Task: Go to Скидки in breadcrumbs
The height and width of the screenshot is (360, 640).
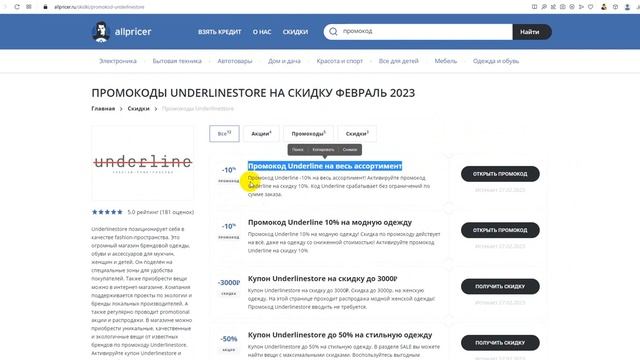Action: coord(138,109)
